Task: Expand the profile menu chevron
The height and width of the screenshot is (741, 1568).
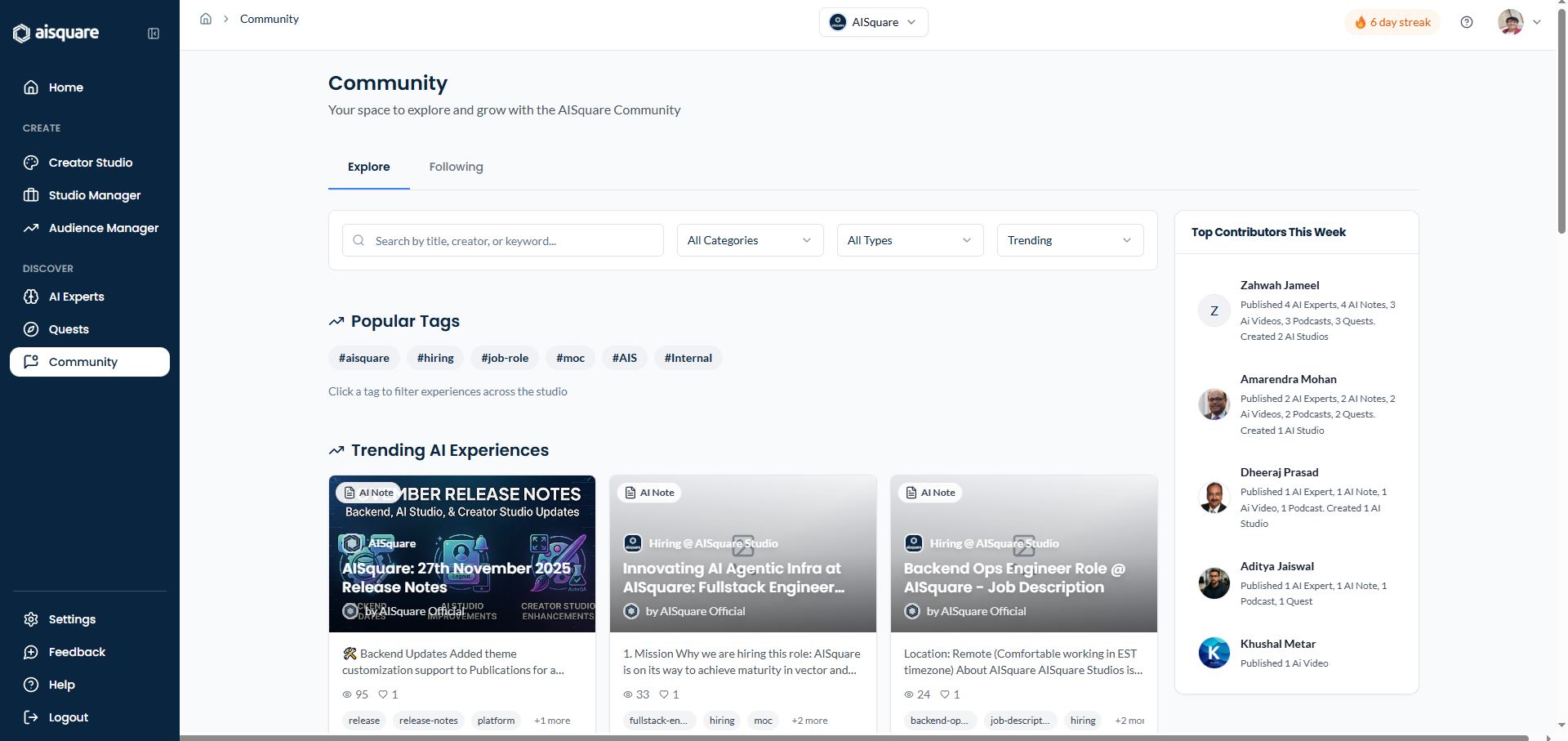Action: pos(1537,22)
